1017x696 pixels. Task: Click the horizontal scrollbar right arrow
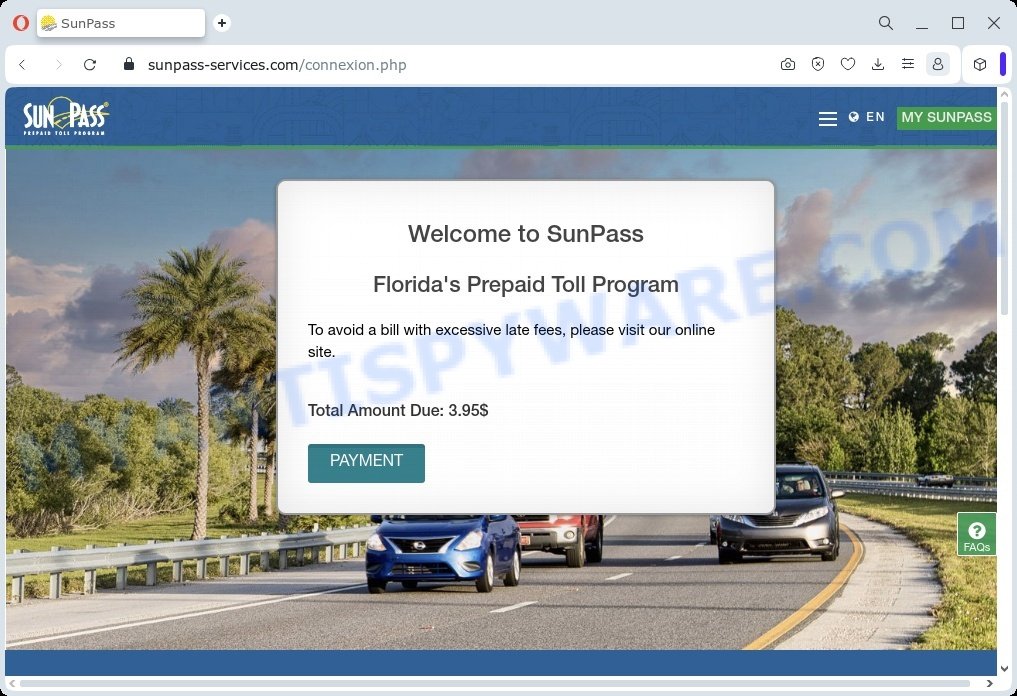click(x=989, y=683)
